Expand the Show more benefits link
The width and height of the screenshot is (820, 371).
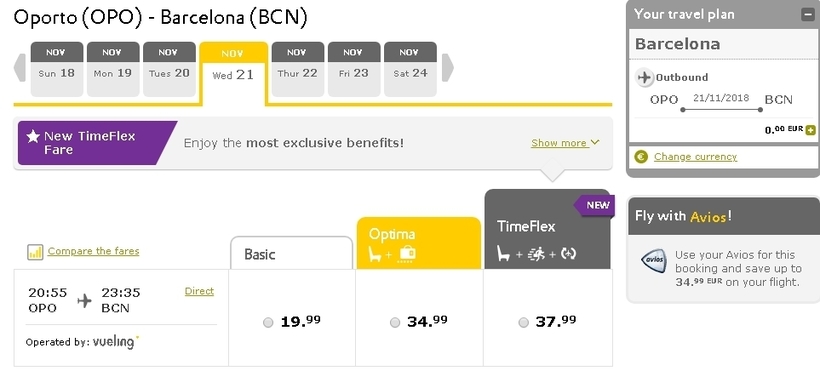(565, 143)
